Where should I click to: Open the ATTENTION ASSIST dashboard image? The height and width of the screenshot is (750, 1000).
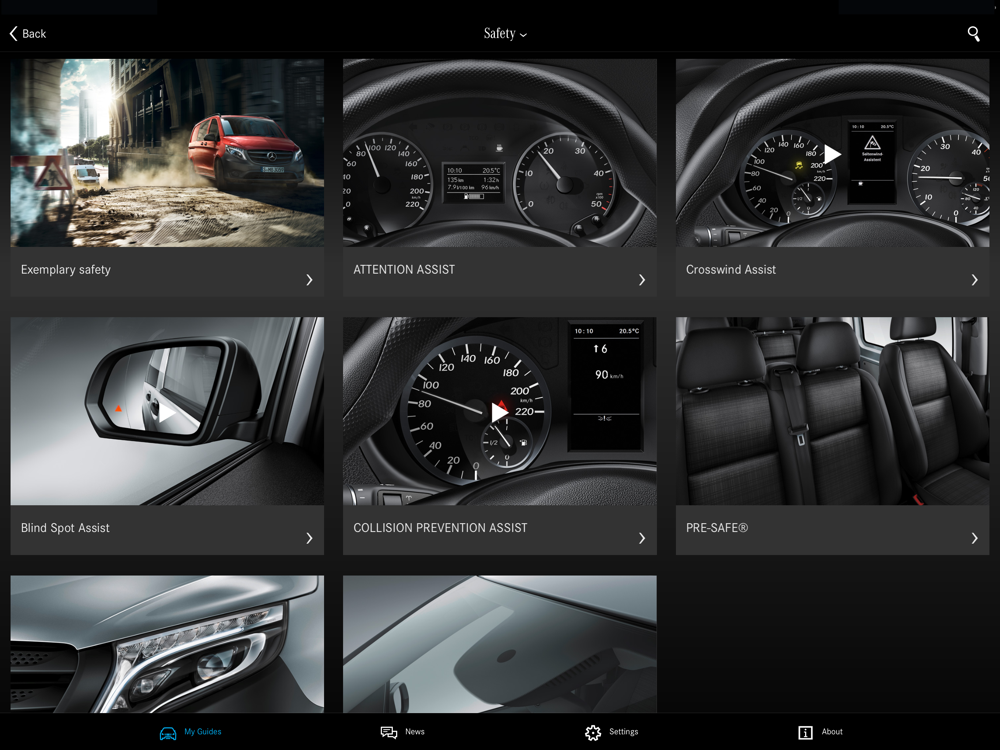point(500,153)
